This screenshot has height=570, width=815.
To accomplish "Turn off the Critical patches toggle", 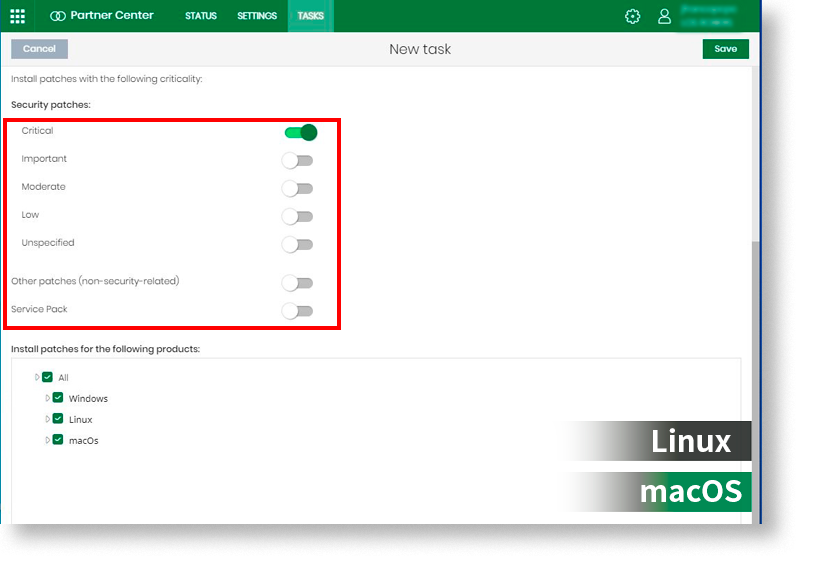I will click(300, 132).
